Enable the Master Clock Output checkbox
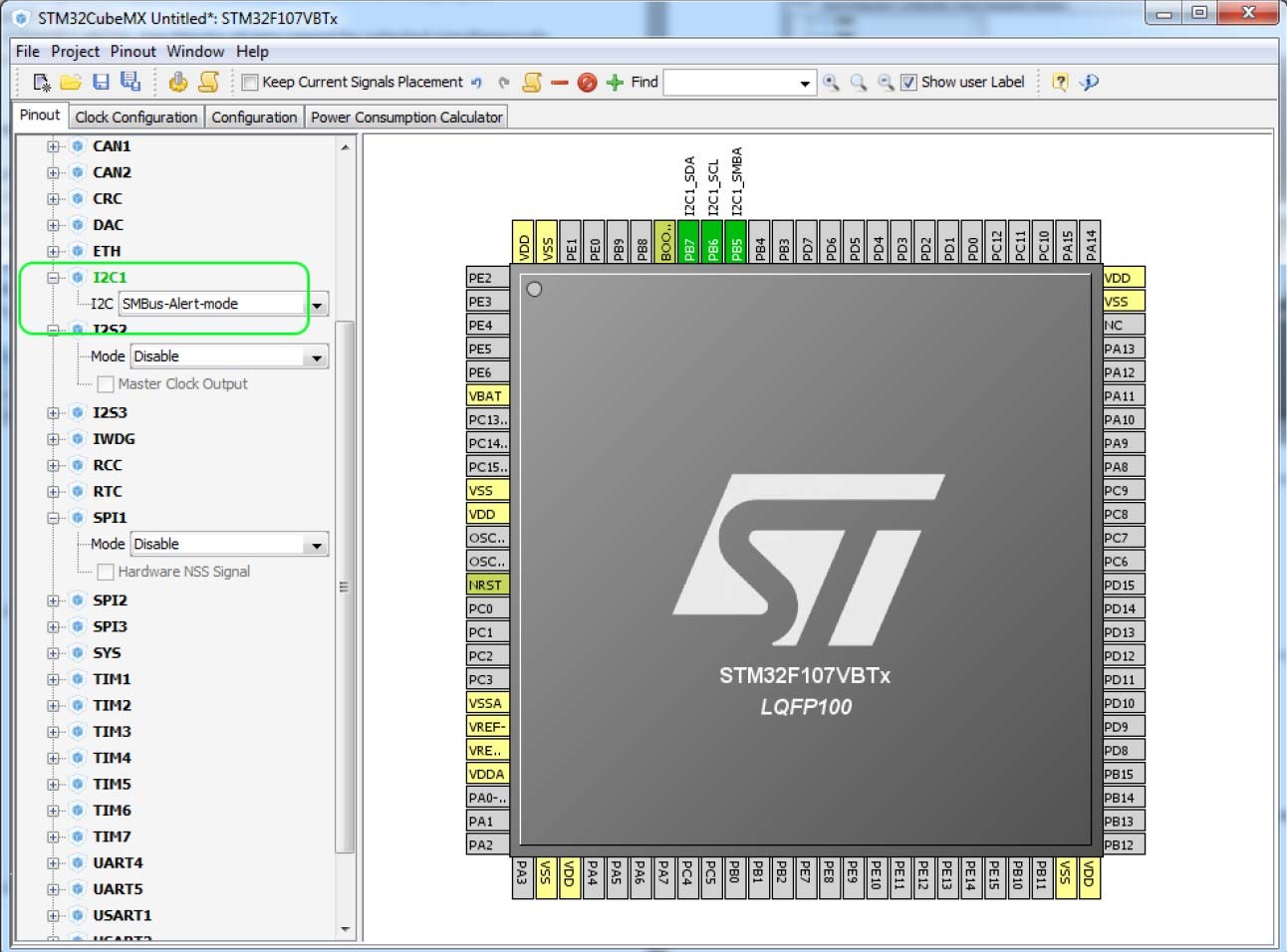The height and width of the screenshot is (952, 1287). point(106,384)
